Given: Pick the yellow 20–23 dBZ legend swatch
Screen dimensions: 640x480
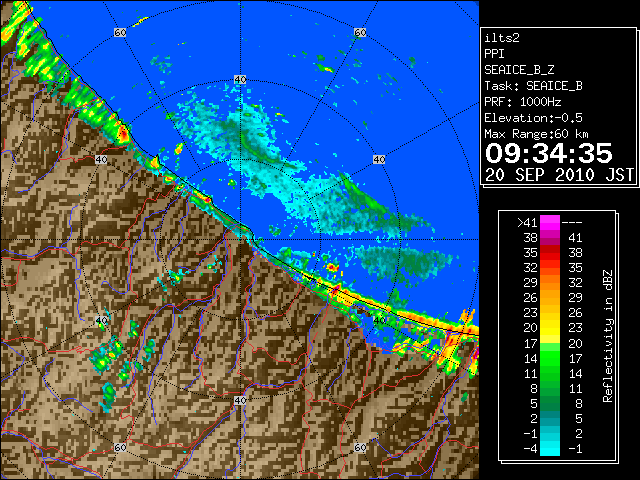Looking at the screenshot, I should point(550,328).
